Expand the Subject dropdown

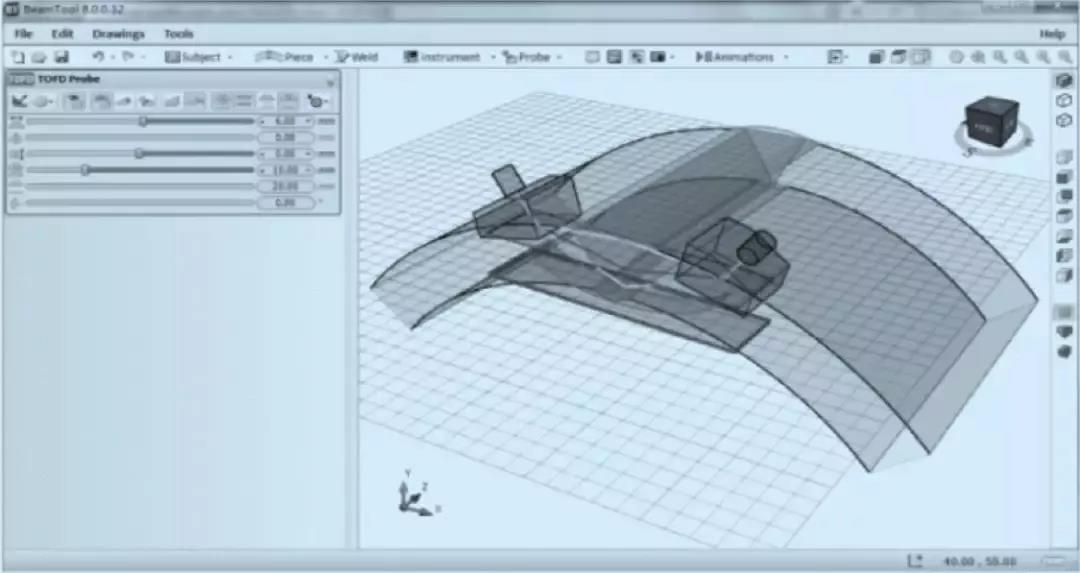click(230, 57)
